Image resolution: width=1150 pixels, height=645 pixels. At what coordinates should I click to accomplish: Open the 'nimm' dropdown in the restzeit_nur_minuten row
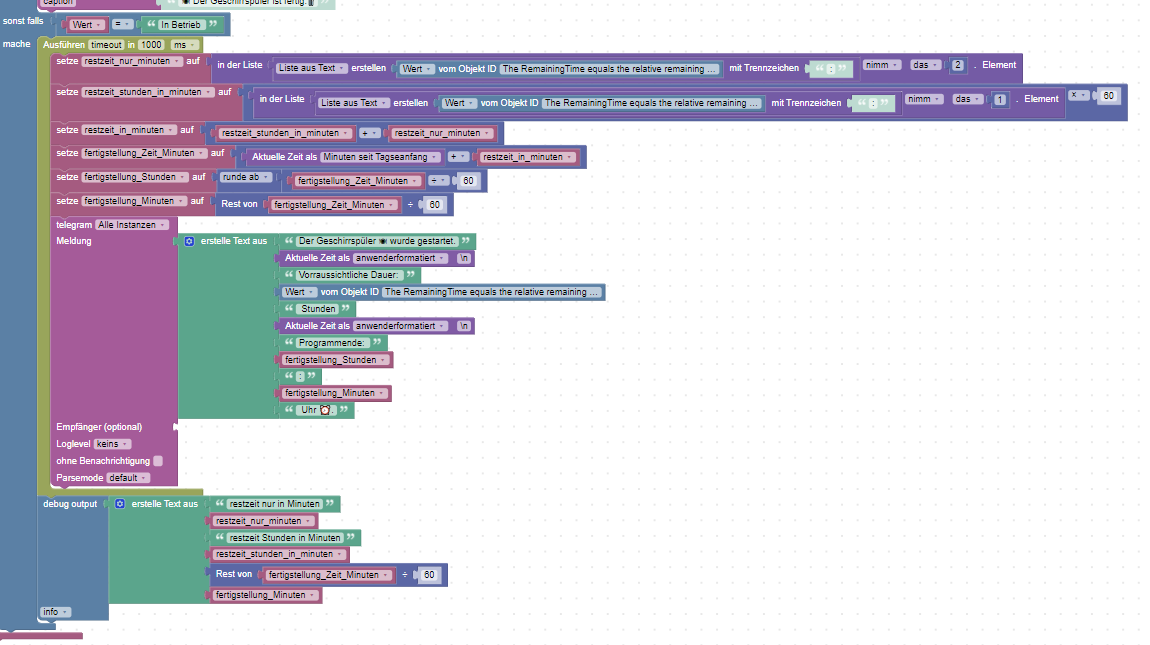[x=882, y=65]
